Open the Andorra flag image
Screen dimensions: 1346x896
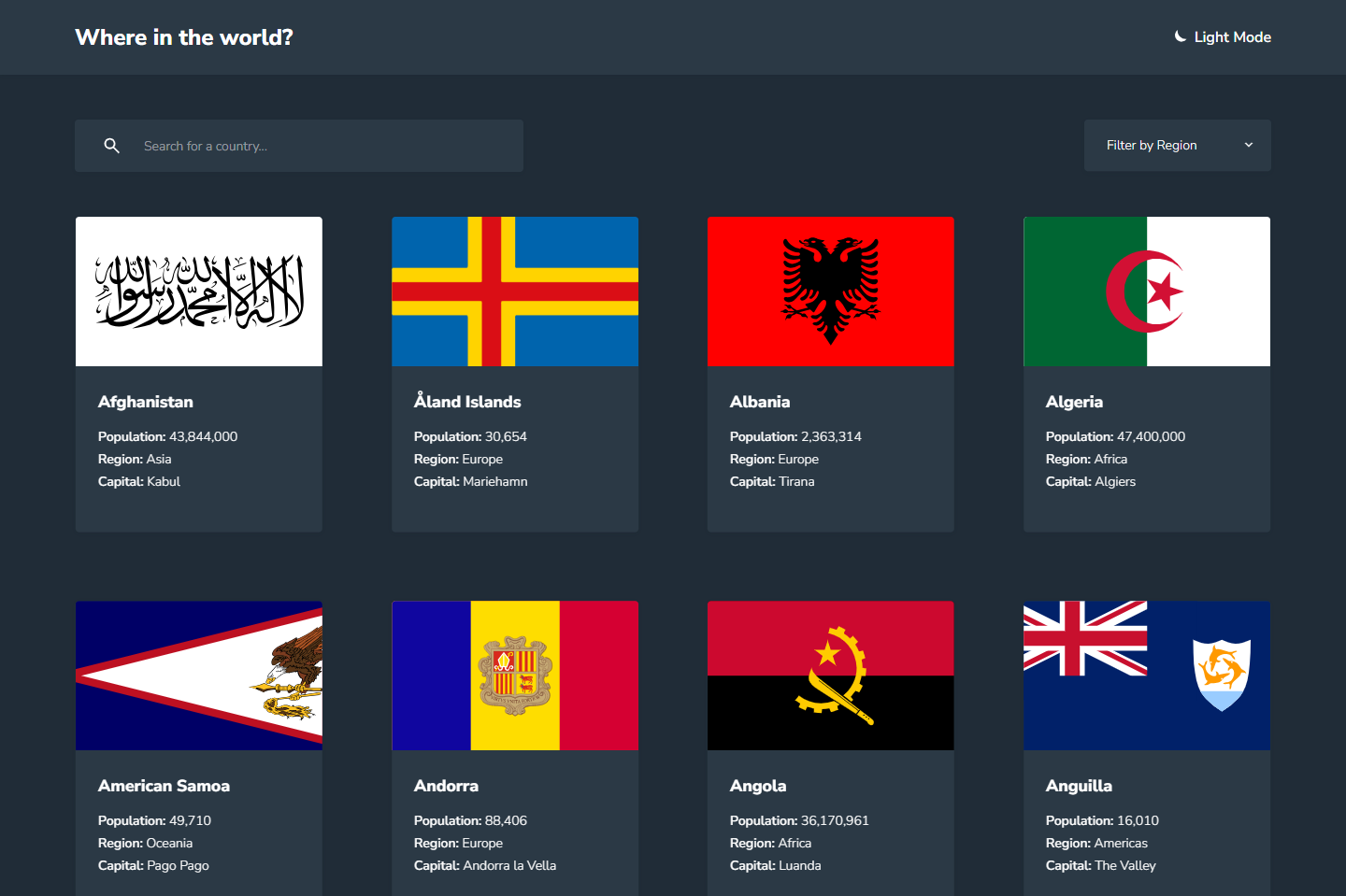[515, 676]
